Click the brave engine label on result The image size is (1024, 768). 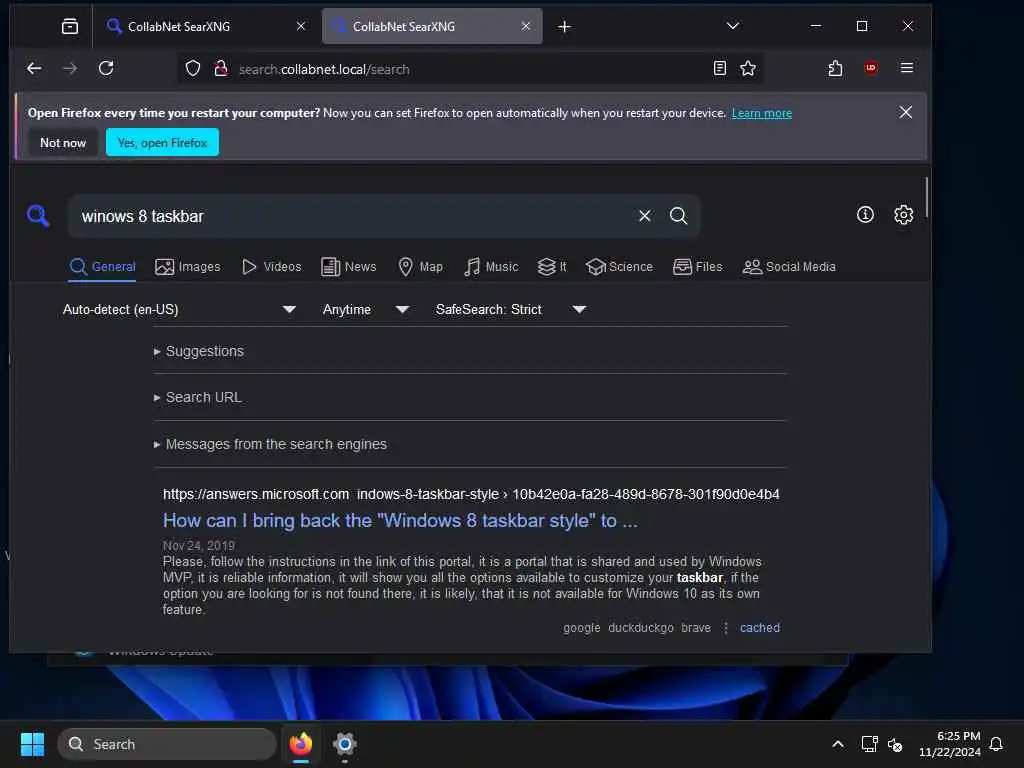pyautogui.click(x=696, y=628)
